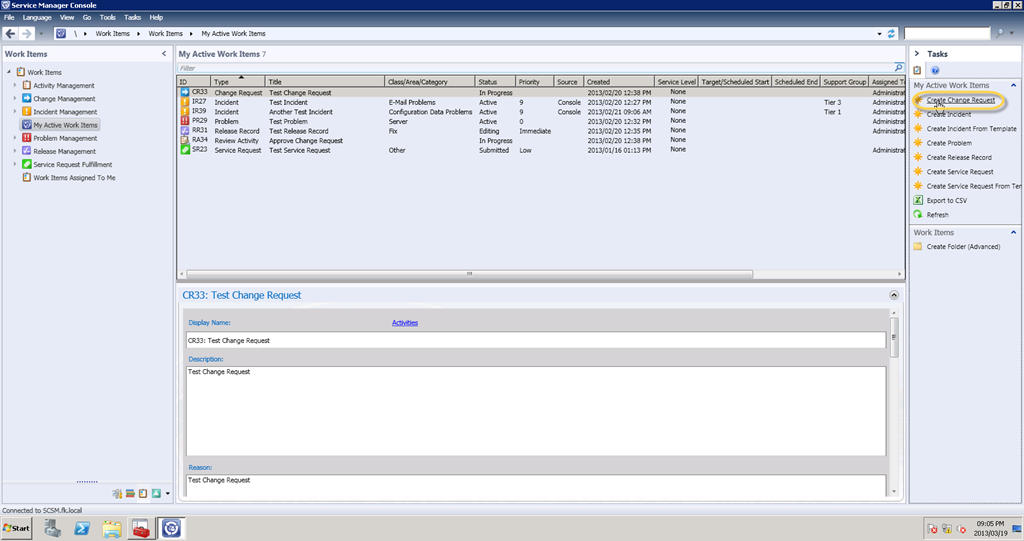Expand the Incident Management tree node
This screenshot has width=1024, height=541.
click(x=15, y=112)
